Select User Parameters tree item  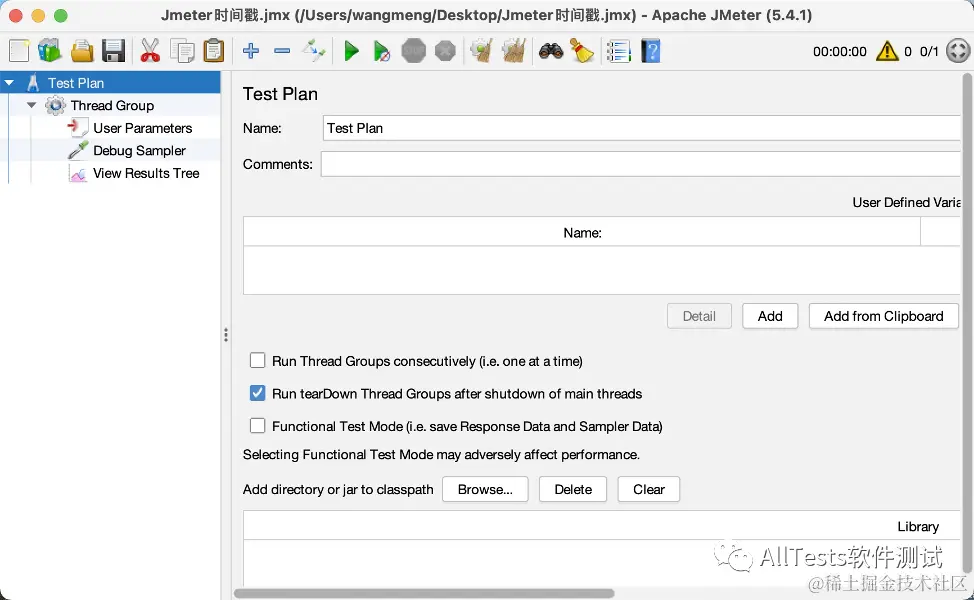(142, 128)
